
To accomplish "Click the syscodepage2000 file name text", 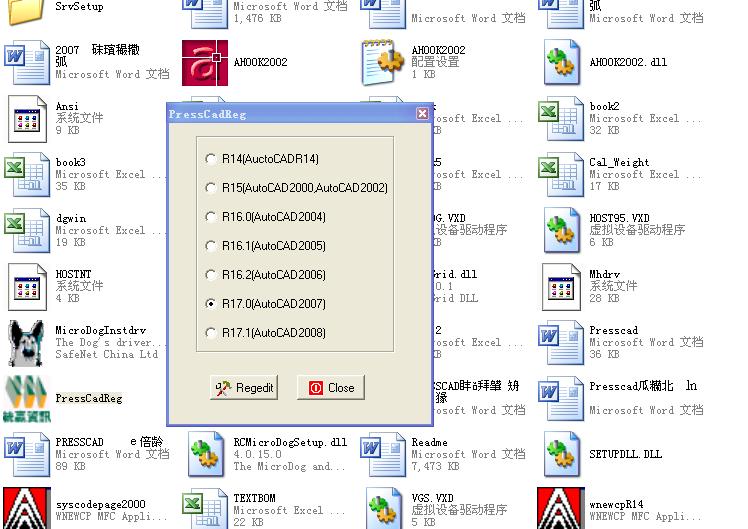I will pos(101,505).
